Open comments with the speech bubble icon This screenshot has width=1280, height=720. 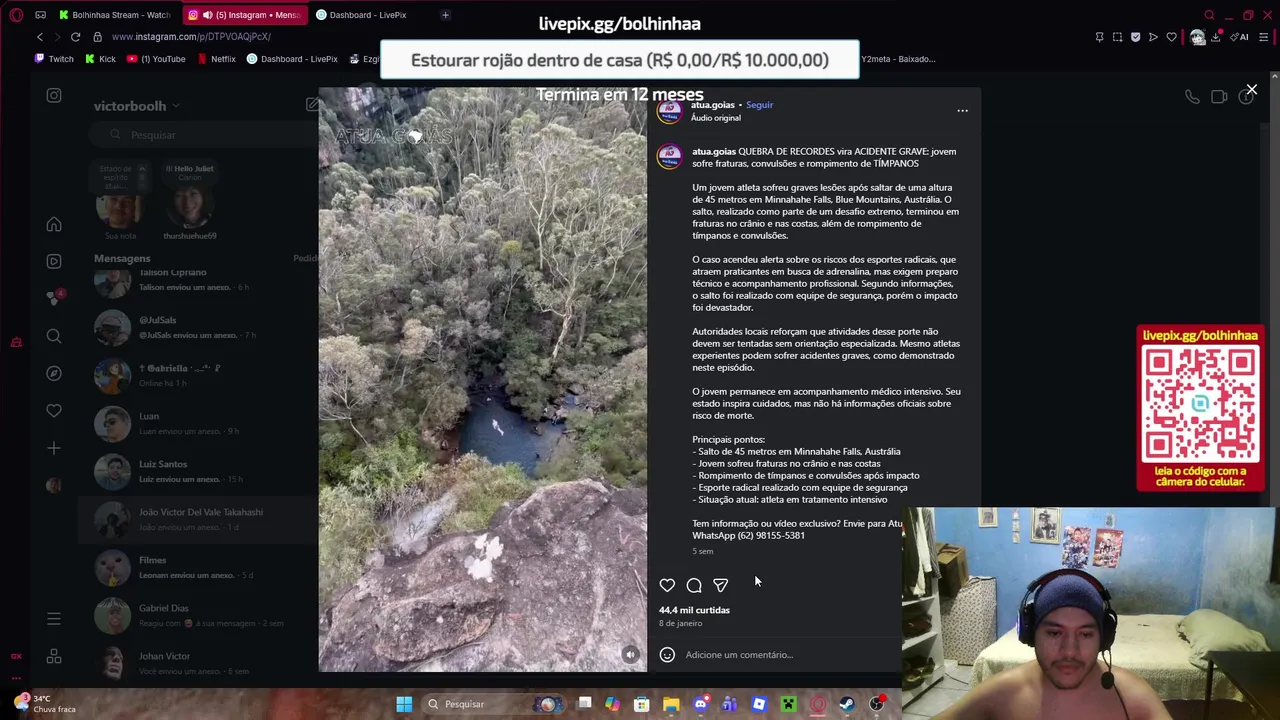click(694, 585)
